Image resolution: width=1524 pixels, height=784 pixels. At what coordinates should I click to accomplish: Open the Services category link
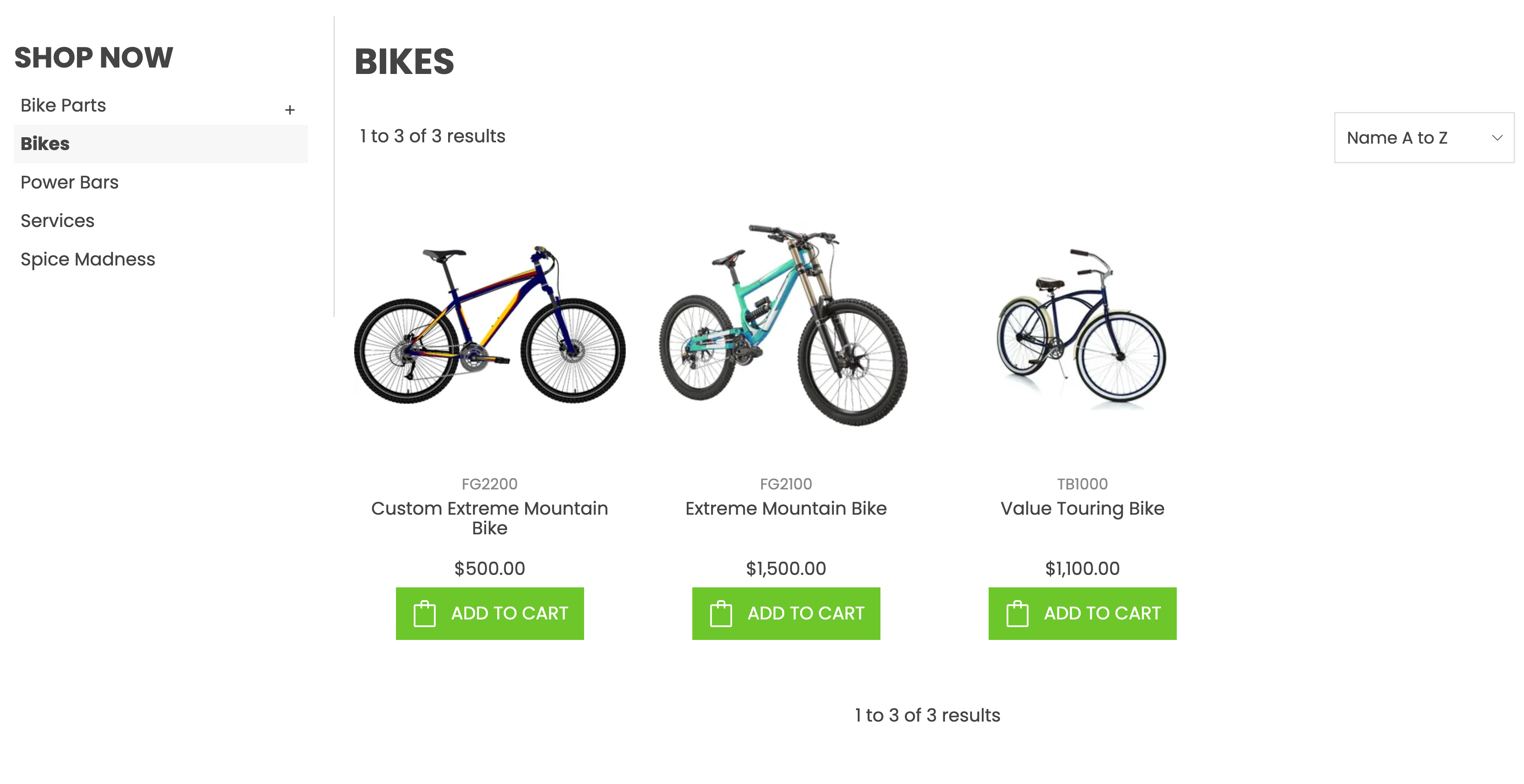[x=57, y=221]
